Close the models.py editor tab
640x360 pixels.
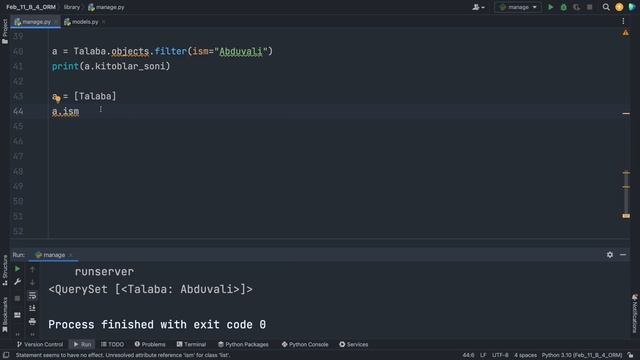(x=104, y=22)
